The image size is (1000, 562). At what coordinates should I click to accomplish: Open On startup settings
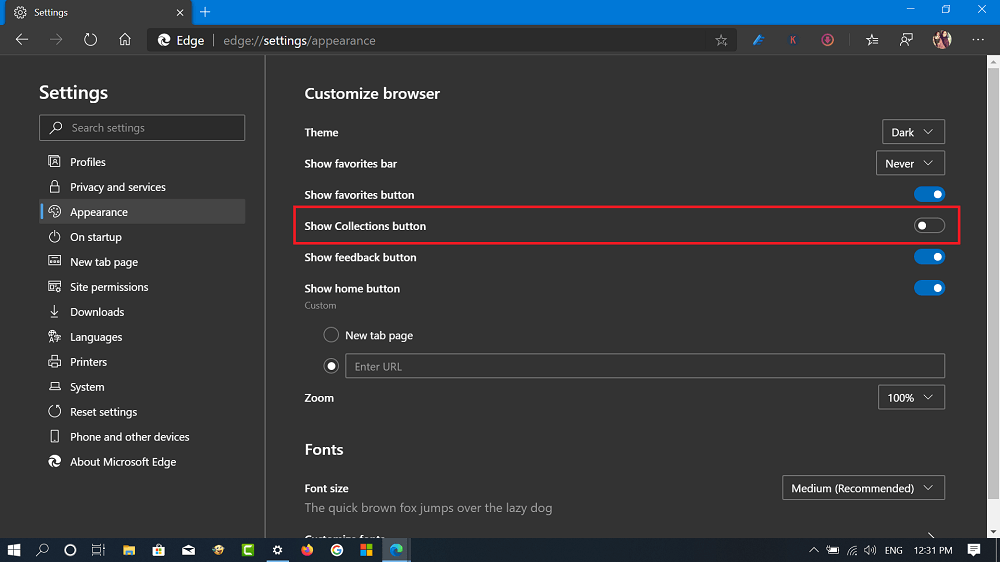pos(142,237)
